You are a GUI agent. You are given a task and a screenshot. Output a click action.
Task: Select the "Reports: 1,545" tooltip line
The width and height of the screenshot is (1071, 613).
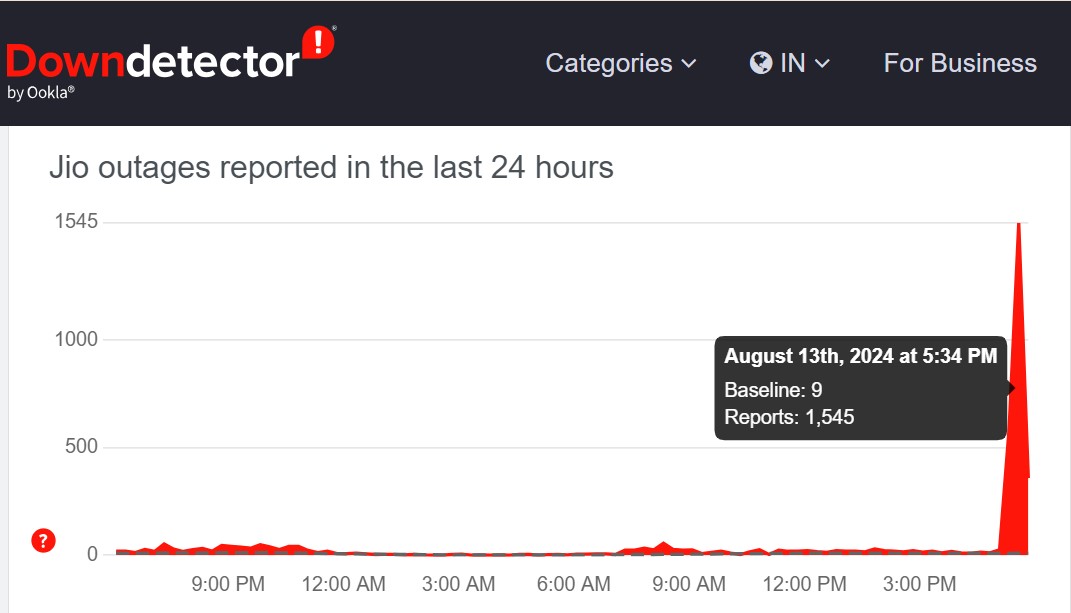[x=789, y=417]
